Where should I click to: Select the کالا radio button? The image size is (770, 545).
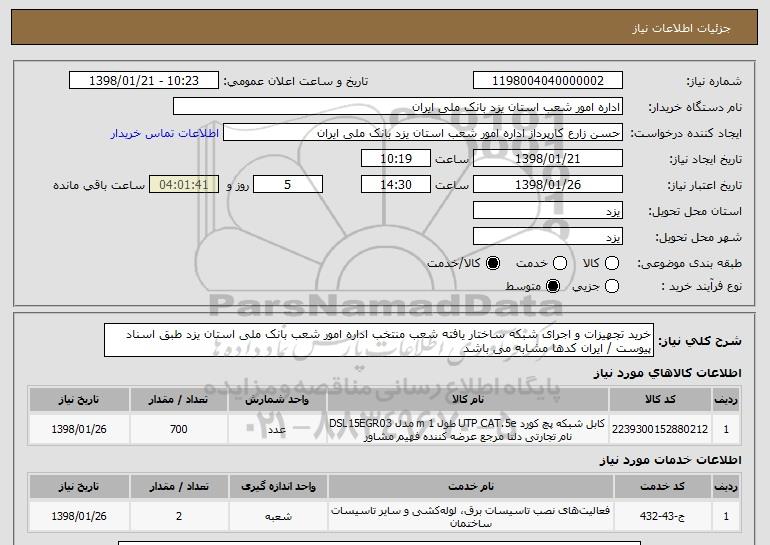[611, 263]
